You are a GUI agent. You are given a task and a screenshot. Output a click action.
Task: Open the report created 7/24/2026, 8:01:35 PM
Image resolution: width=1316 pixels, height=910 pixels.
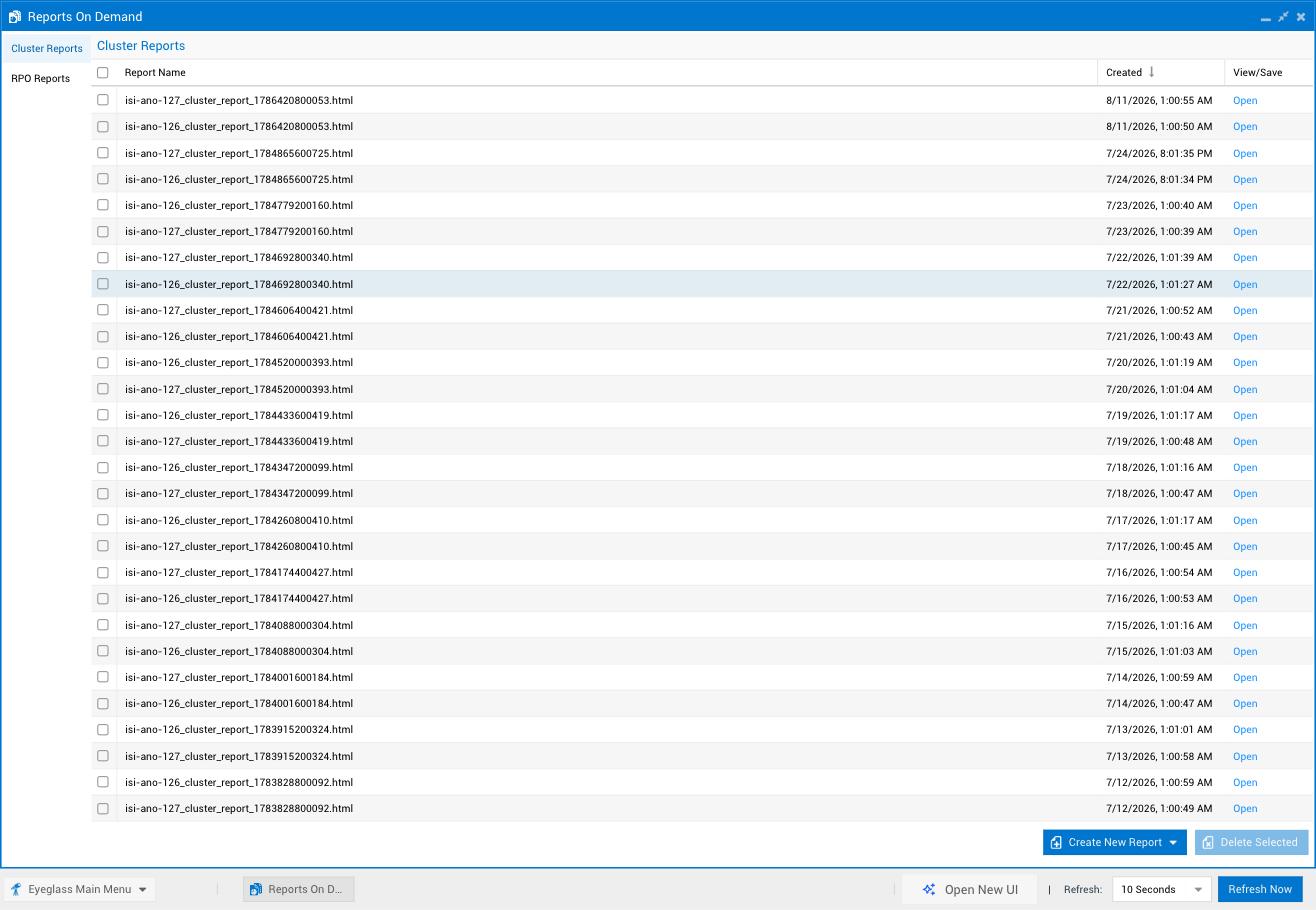[x=1245, y=153]
